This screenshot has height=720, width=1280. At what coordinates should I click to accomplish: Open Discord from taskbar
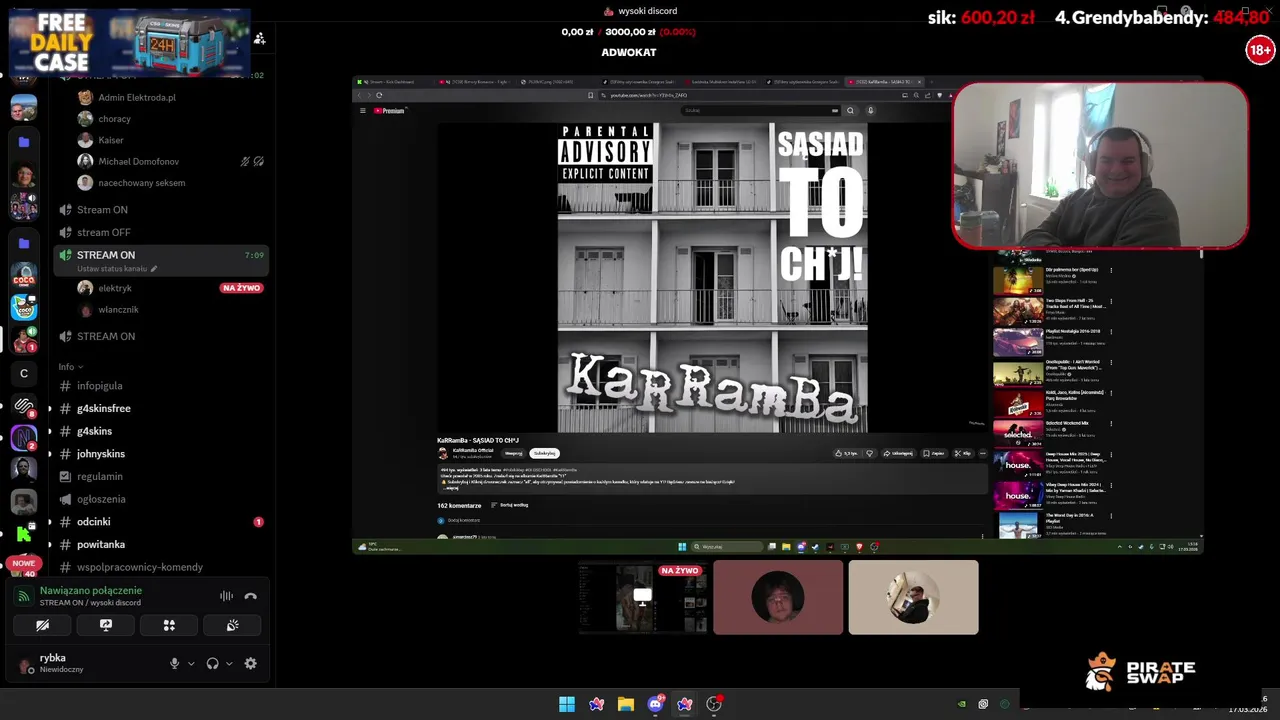pos(655,704)
